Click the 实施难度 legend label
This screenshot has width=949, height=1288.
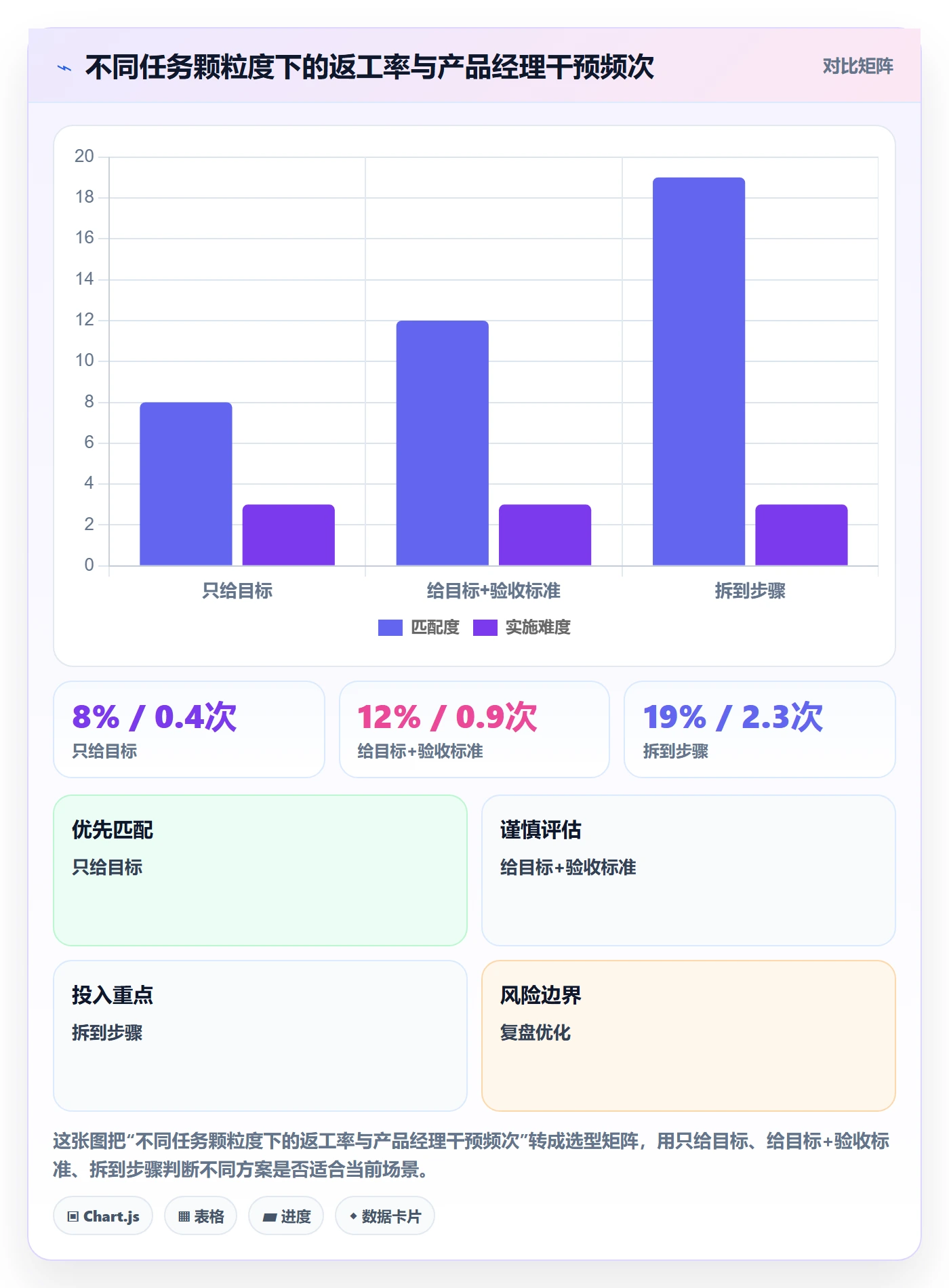point(538,628)
